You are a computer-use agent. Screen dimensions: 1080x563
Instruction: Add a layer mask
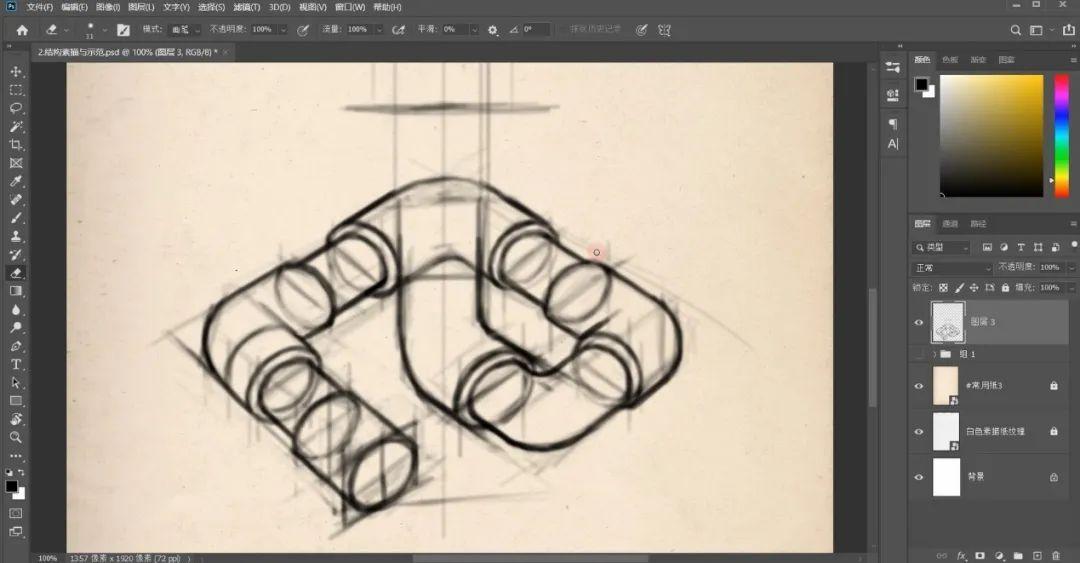(x=980, y=555)
